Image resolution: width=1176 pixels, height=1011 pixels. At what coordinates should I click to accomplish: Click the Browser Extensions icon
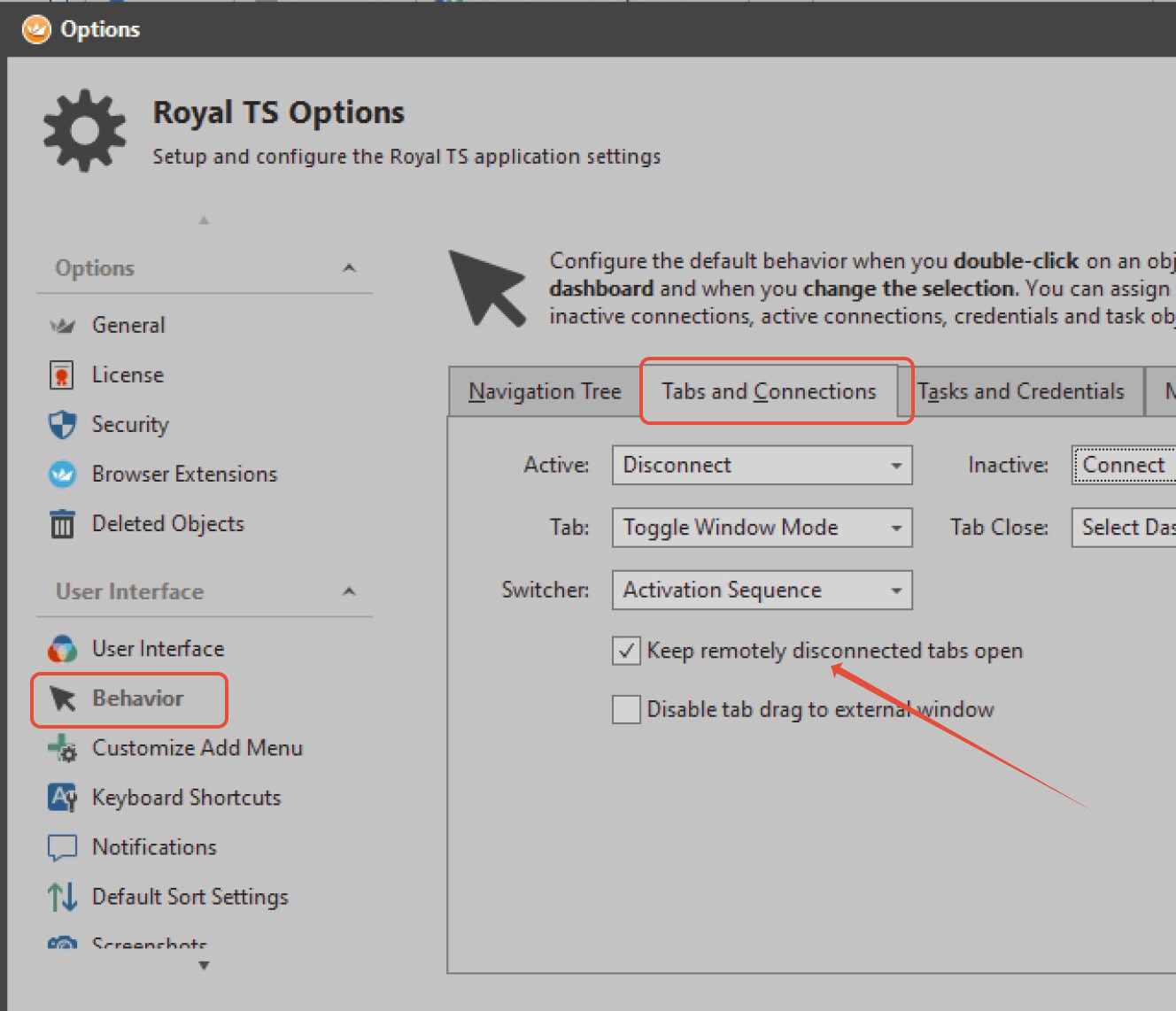[x=62, y=475]
